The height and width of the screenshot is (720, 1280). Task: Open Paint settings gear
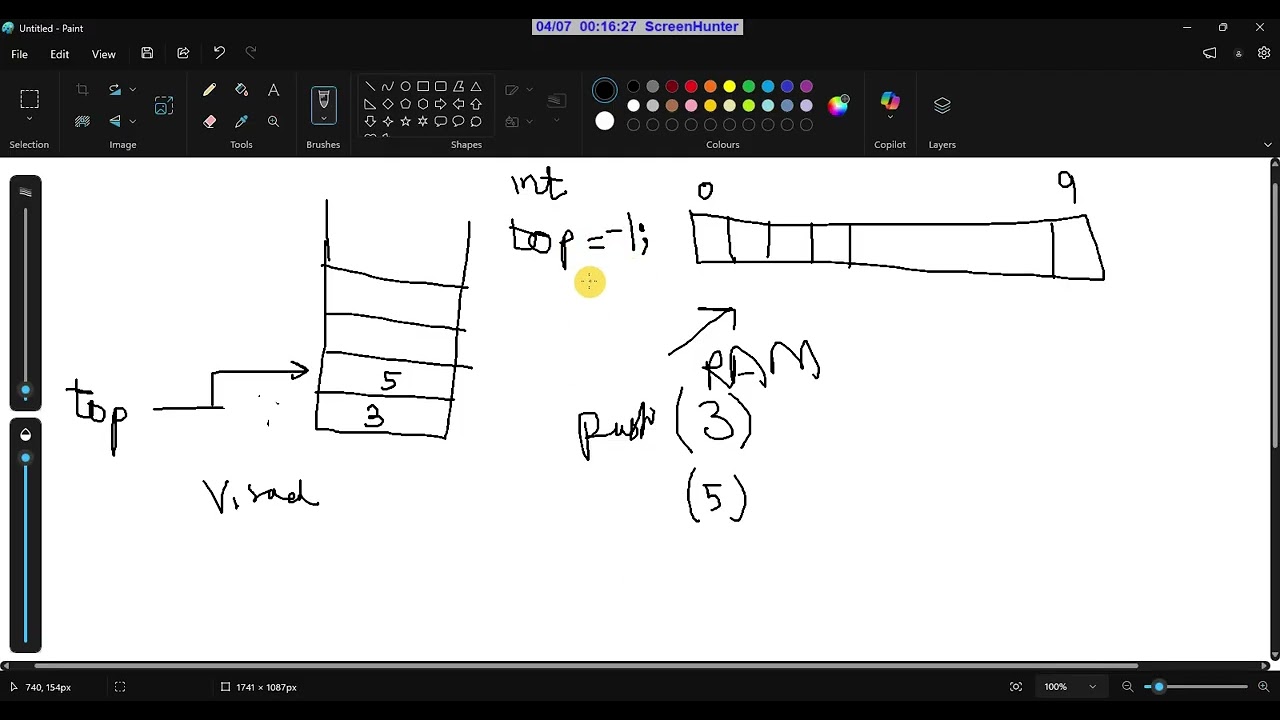tap(1265, 53)
